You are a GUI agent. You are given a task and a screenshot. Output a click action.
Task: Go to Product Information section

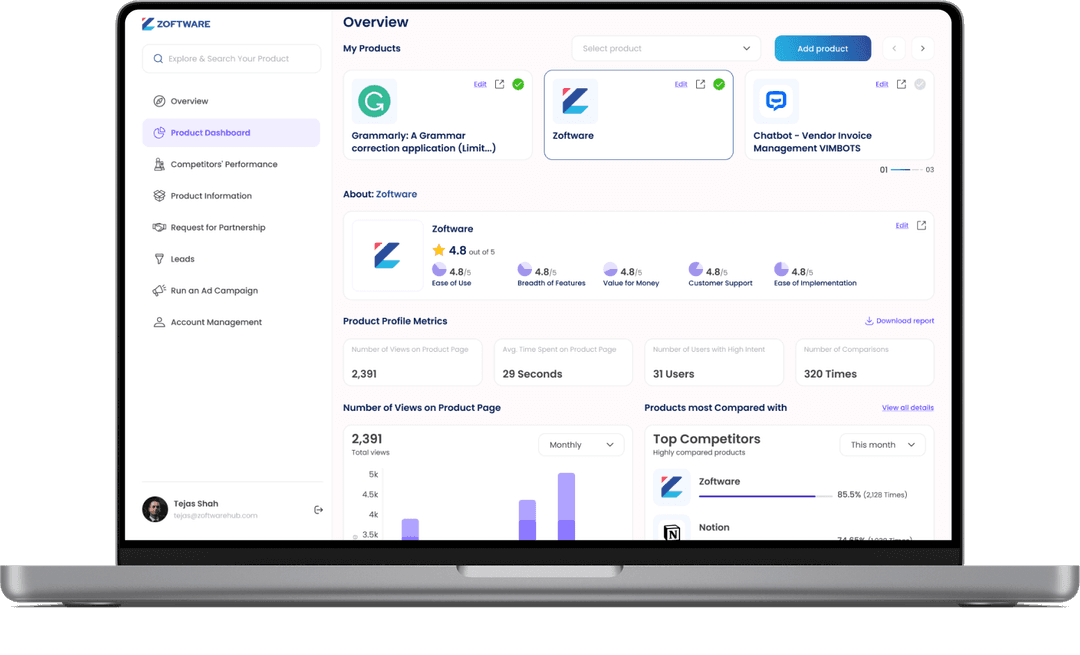click(x=231, y=196)
